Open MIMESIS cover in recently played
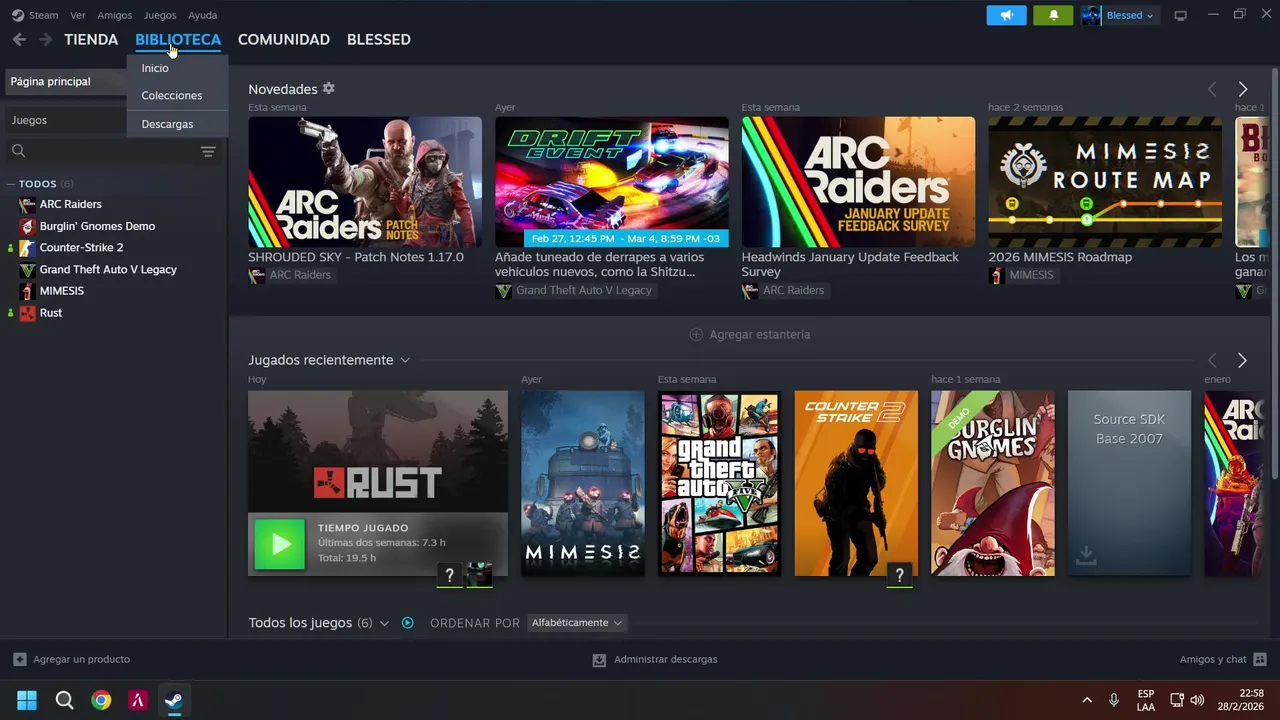 (583, 483)
